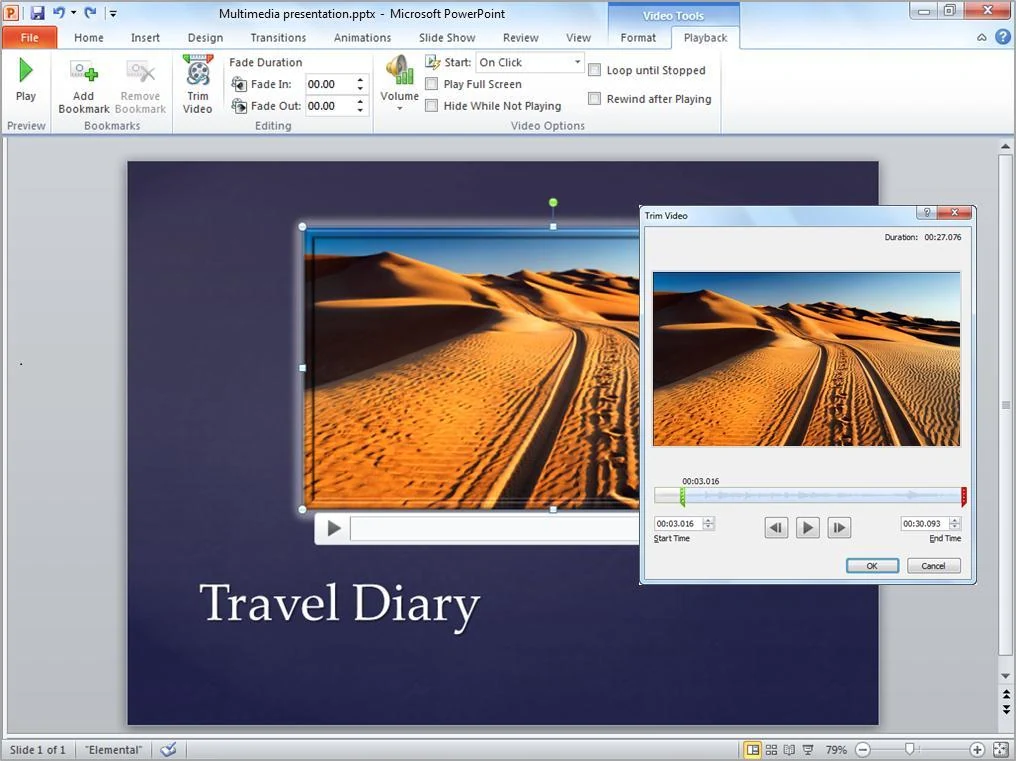Click the slide video progress bar
The height and width of the screenshot is (761, 1016).
(494, 528)
